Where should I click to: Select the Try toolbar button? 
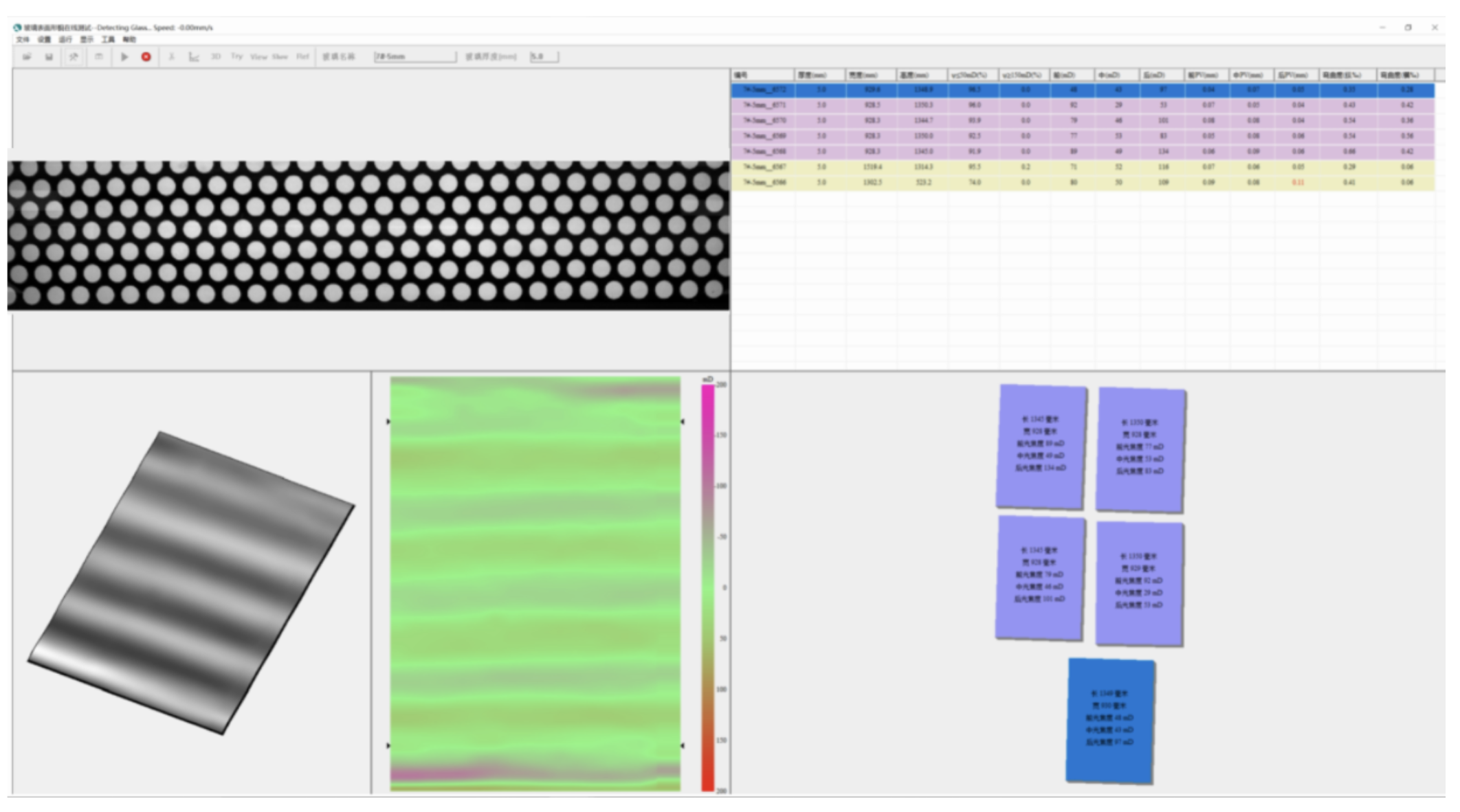click(236, 56)
